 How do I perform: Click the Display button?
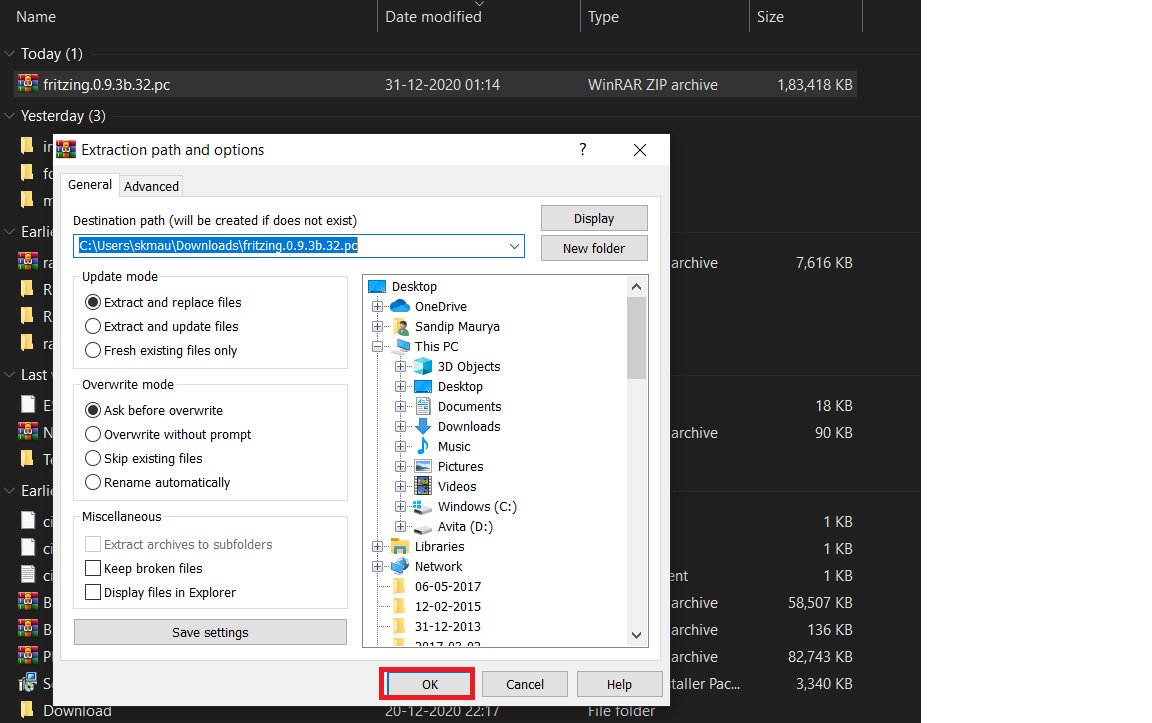click(594, 218)
